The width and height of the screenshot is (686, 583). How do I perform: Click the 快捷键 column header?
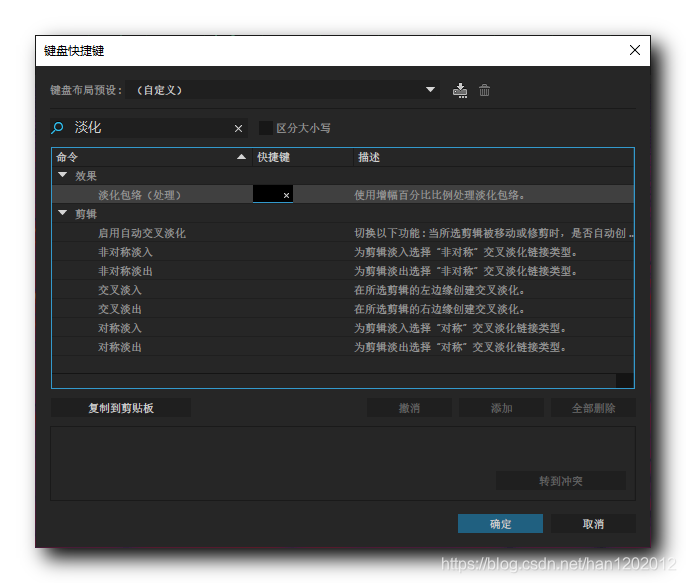coord(302,157)
